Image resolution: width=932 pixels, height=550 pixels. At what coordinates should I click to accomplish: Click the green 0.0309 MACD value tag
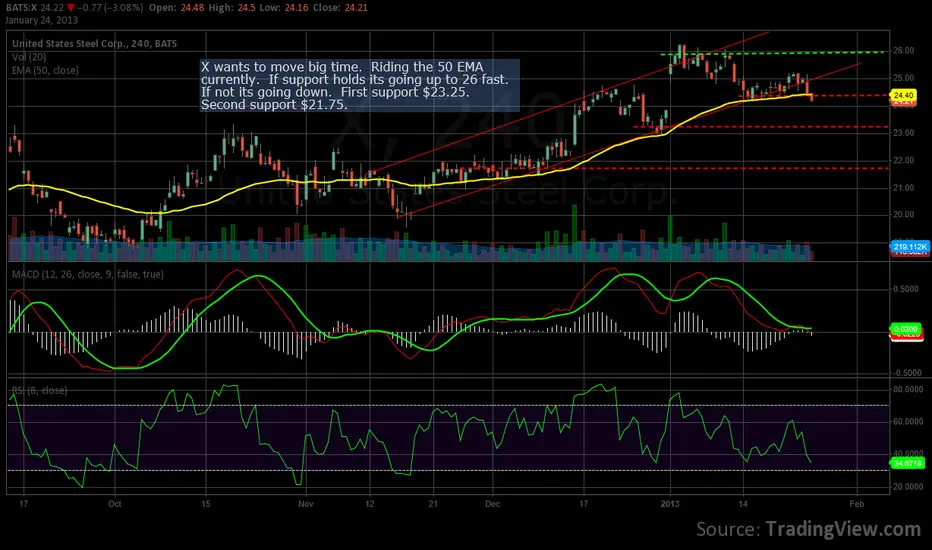[906, 329]
